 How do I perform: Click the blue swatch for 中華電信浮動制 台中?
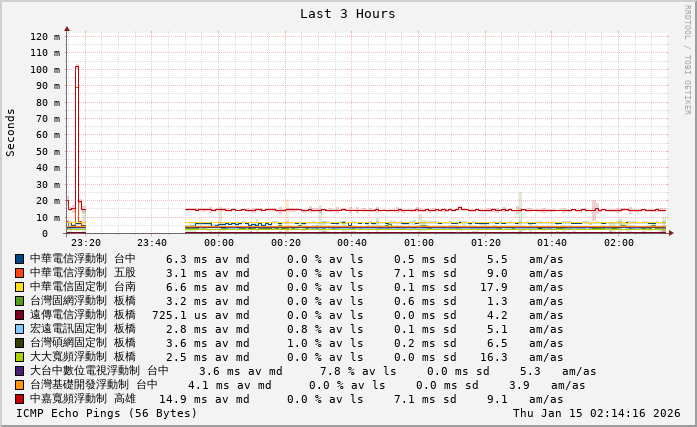[x=19, y=259]
